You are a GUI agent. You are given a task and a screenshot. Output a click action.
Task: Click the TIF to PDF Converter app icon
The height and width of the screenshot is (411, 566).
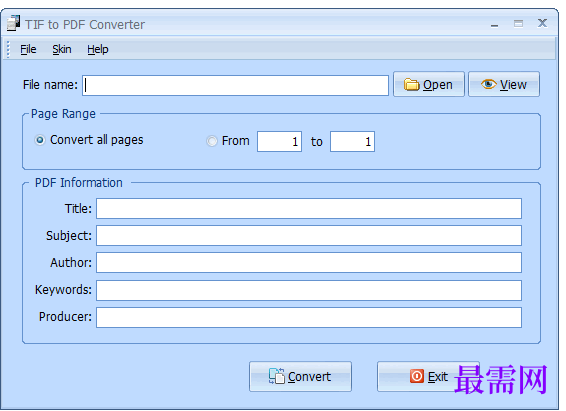(13, 23)
